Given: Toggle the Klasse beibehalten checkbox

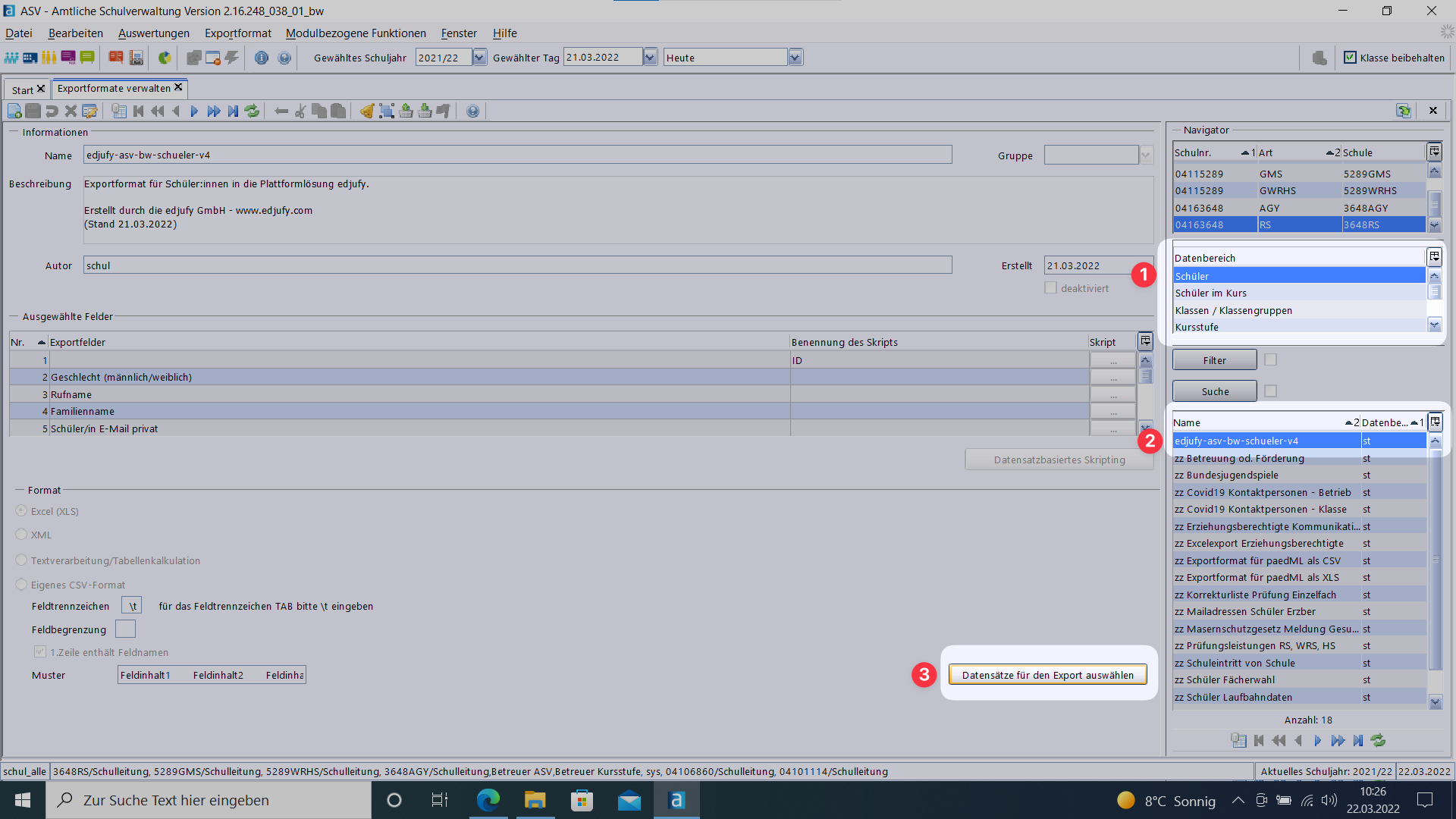Looking at the screenshot, I should coord(1350,58).
